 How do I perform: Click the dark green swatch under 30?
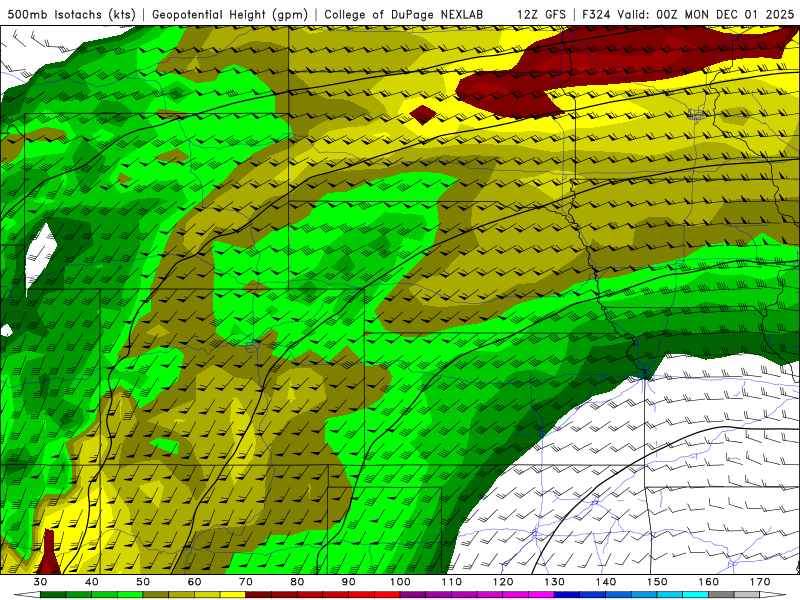tap(53, 595)
